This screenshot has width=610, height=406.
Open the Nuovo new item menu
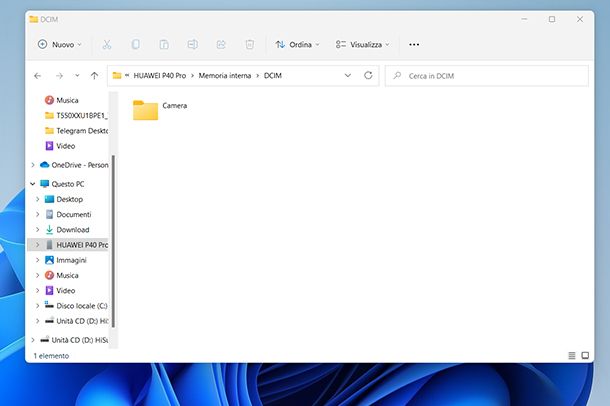tap(60, 45)
